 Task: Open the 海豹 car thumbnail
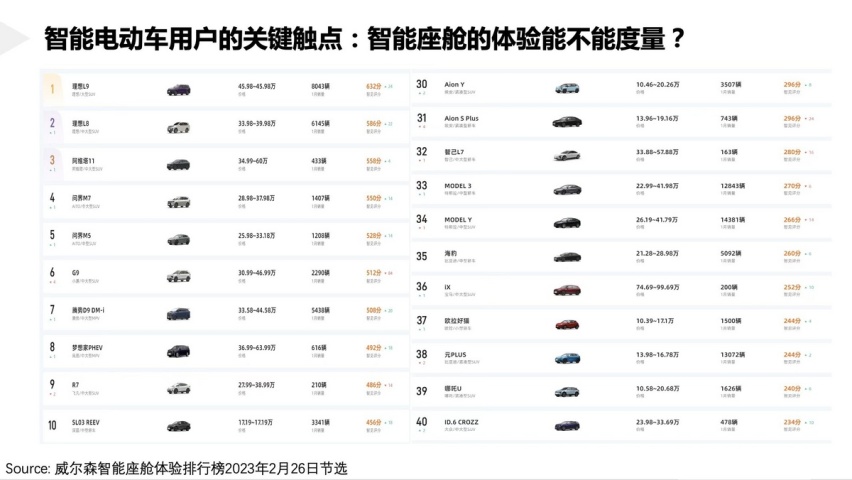point(567,257)
